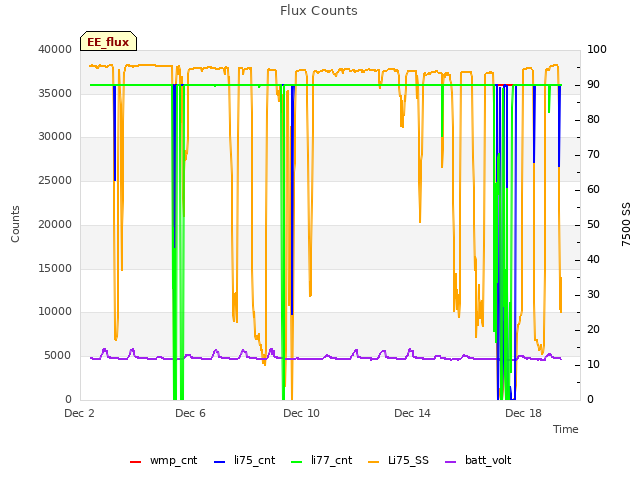The height and width of the screenshot is (480, 640).
Task: Toggle the li75_cnt legend entry
Action: (244, 460)
